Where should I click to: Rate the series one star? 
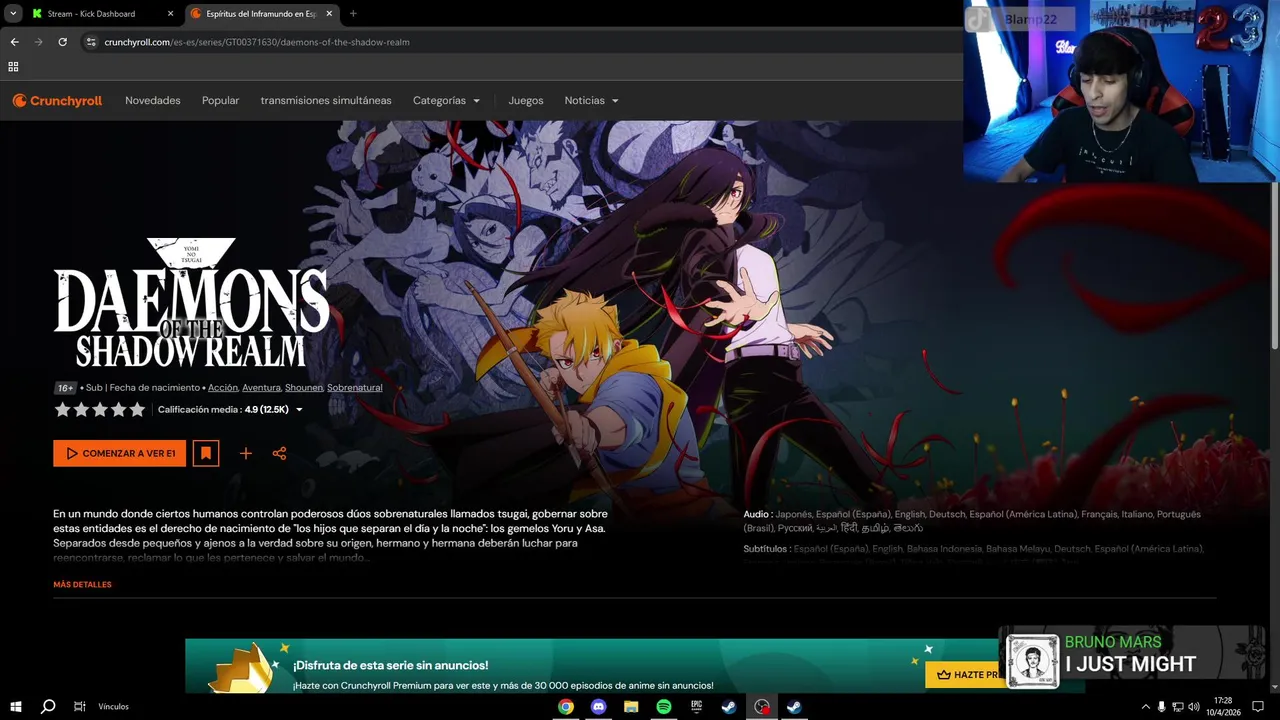click(x=62, y=409)
